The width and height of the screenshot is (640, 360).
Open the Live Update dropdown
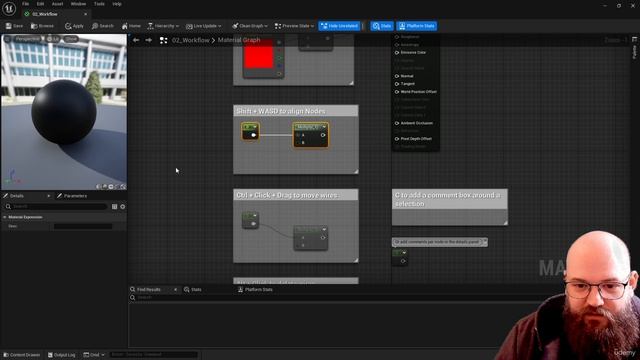pyautogui.click(x=203, y=26)
